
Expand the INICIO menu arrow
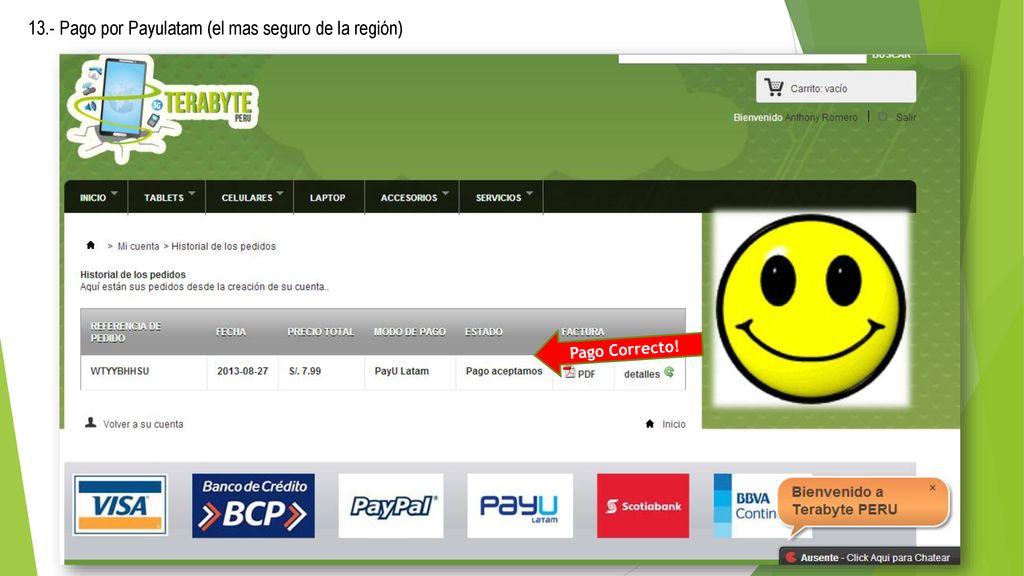point(114,193)
